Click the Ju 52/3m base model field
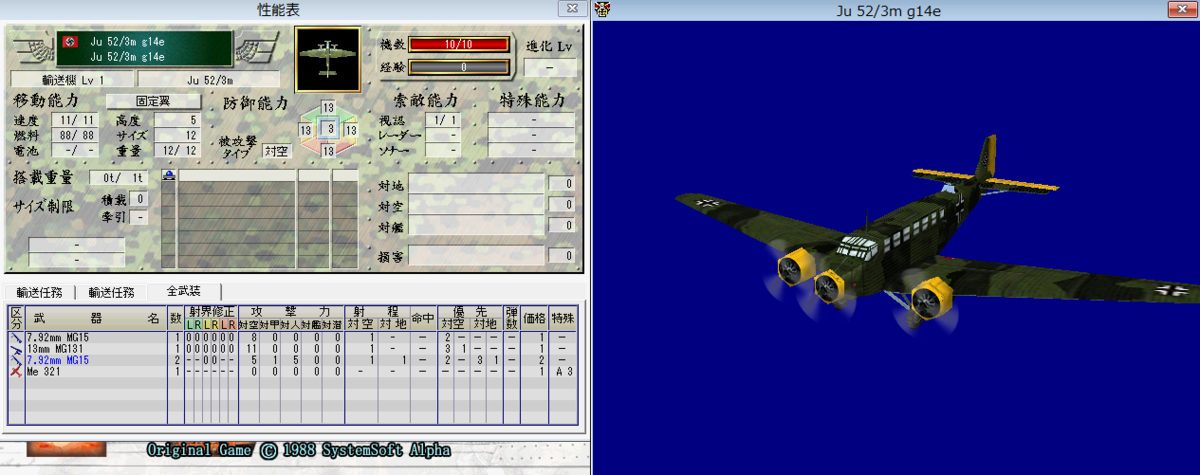This screenshot has height=475, width=1200. click(x=211, y=79)
